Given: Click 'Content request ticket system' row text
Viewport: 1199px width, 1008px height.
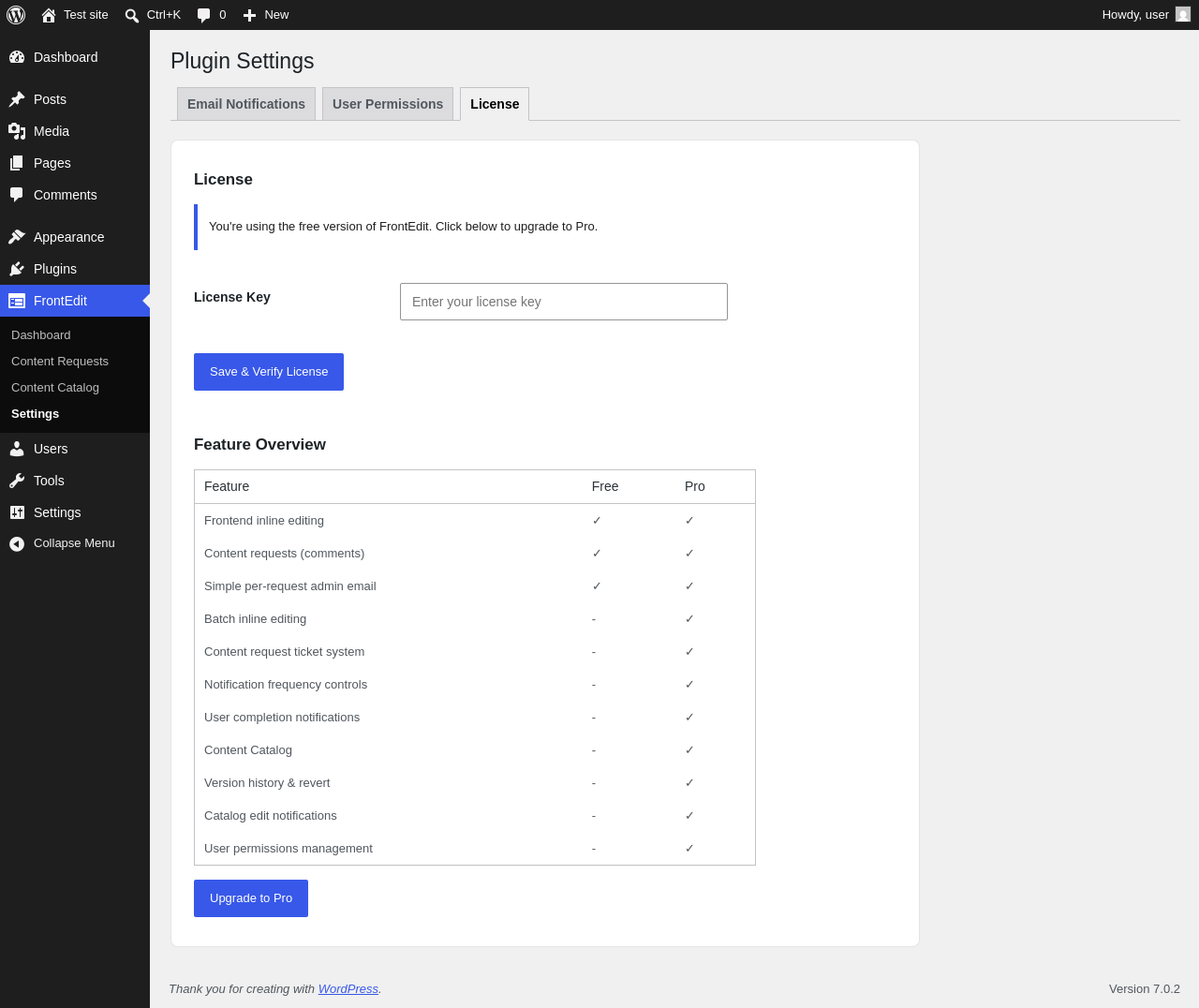Looking at the screenshot, I should 284,652.
